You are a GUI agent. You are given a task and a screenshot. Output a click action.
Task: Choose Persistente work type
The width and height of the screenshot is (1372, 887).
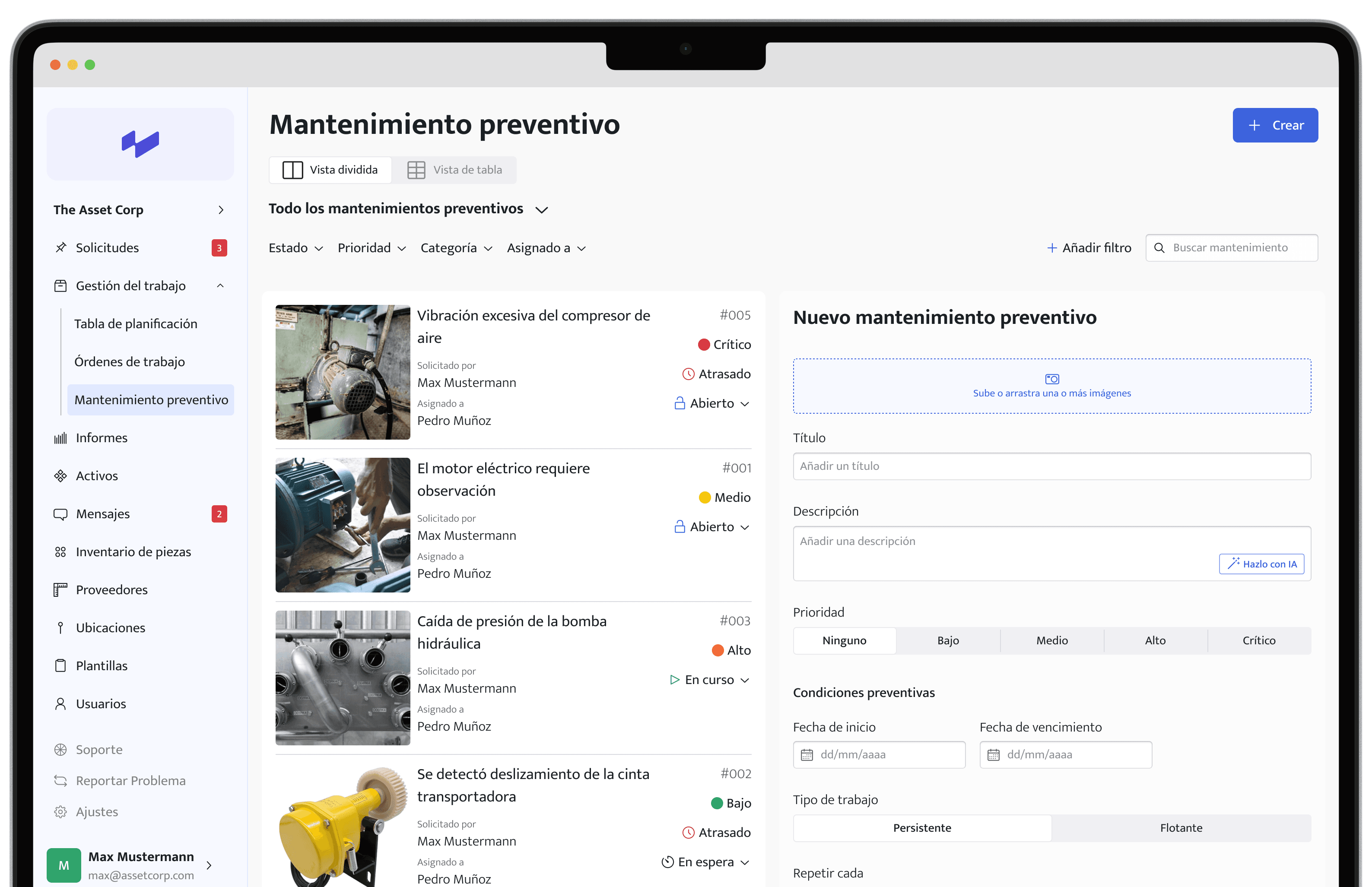[x=922, y=828]
